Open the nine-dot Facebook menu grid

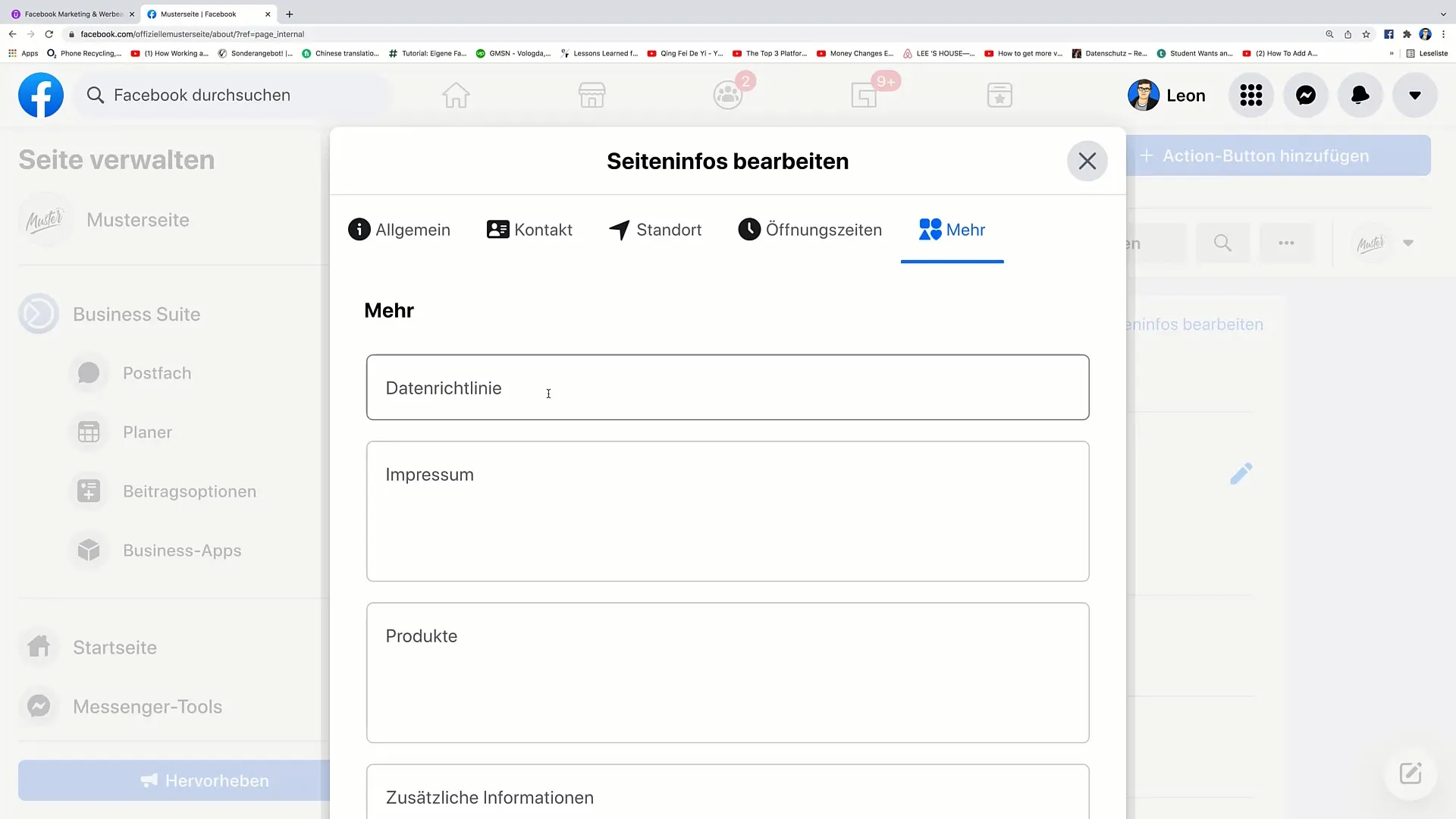coord(1251,96)
